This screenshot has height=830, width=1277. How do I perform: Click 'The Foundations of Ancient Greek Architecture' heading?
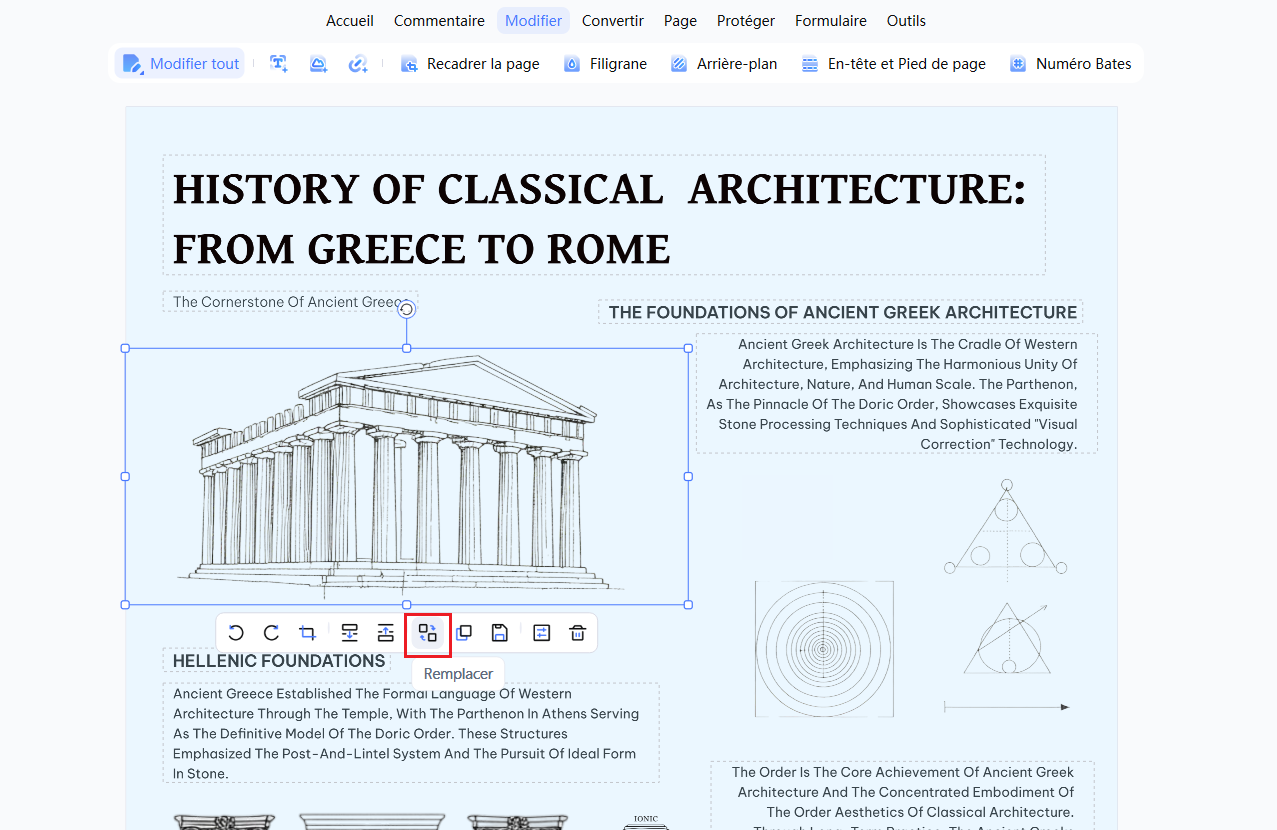(842, 312)
